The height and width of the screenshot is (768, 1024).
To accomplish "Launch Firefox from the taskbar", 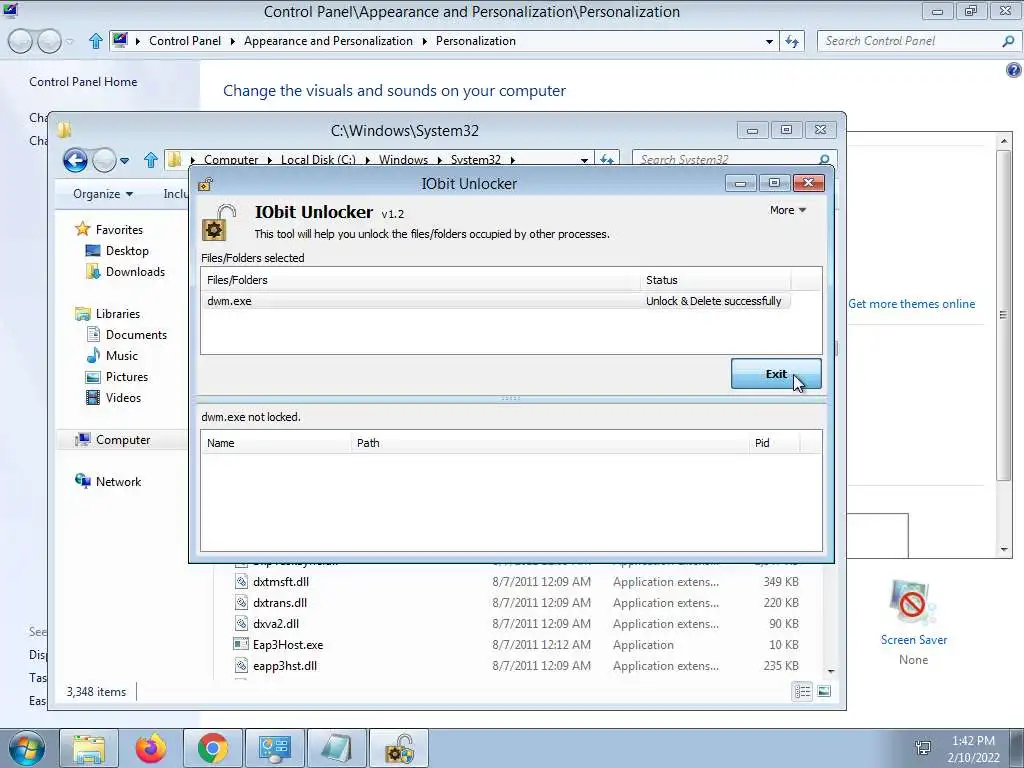I will [x=151, y=748].
